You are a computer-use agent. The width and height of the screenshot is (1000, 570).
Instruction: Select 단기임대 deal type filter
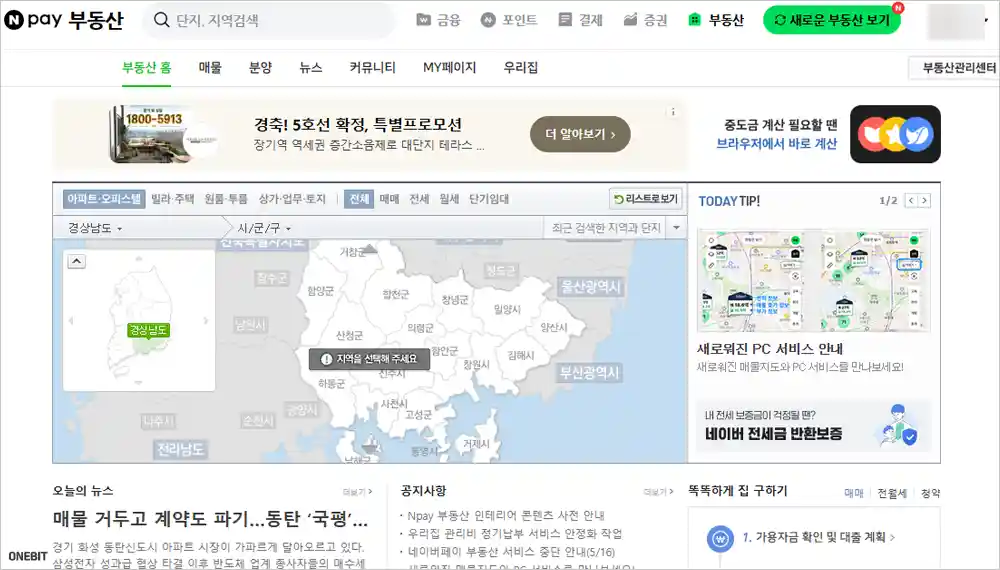tap(489, 199)
